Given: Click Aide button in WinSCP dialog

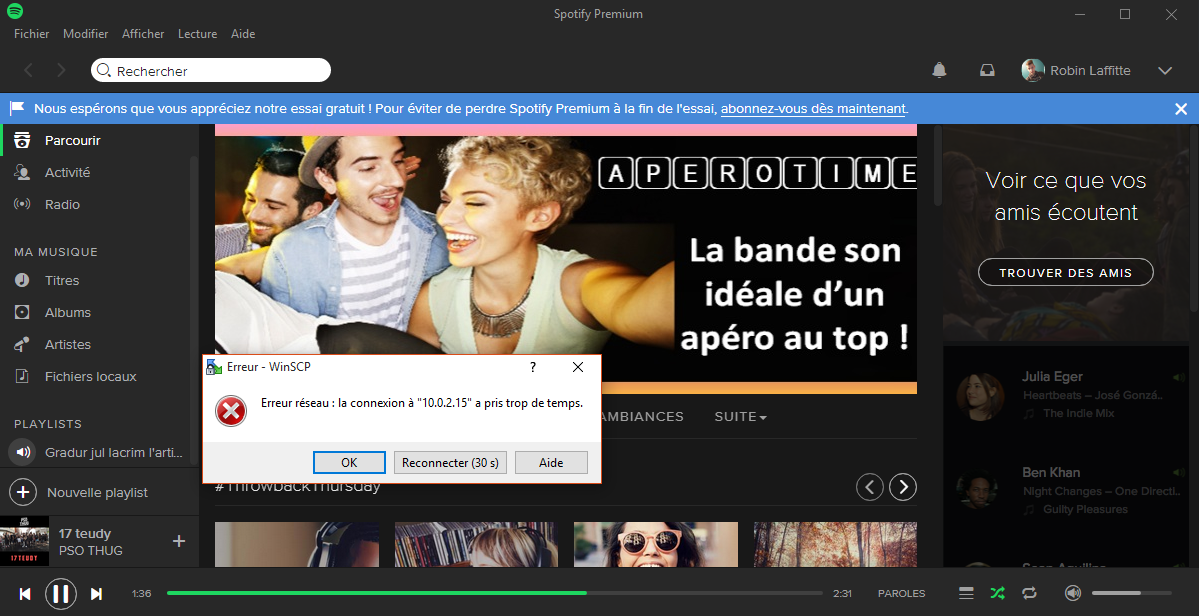Looking at the screenshot, I should [x=551, y=462].
